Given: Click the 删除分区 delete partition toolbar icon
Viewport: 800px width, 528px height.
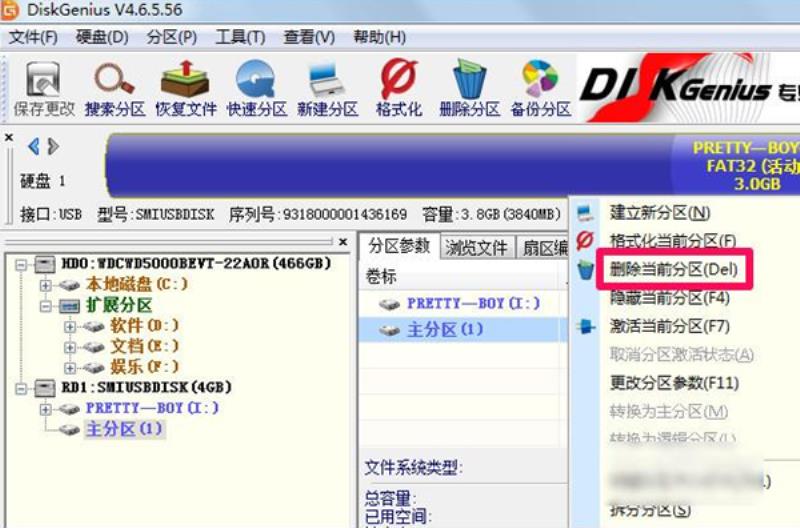Looking at the screenshot, I should pos(469,89).
